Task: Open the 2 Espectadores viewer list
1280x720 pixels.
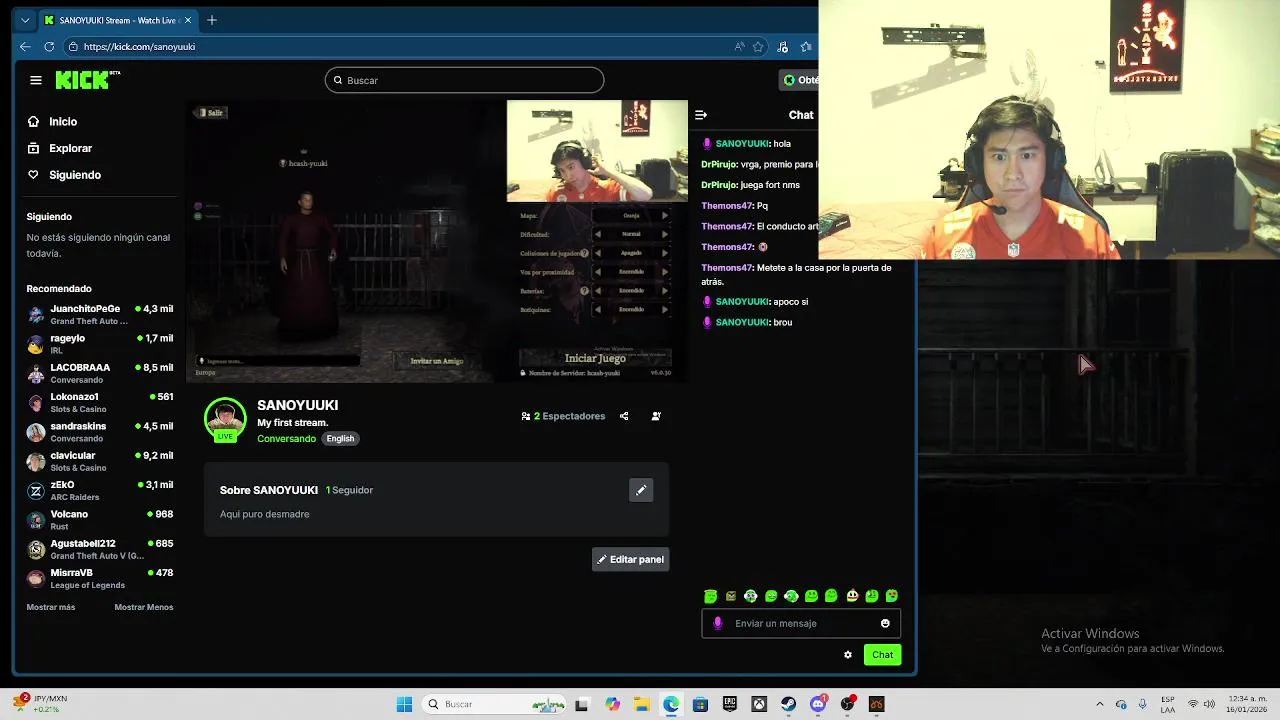Action: click(563, 416)
